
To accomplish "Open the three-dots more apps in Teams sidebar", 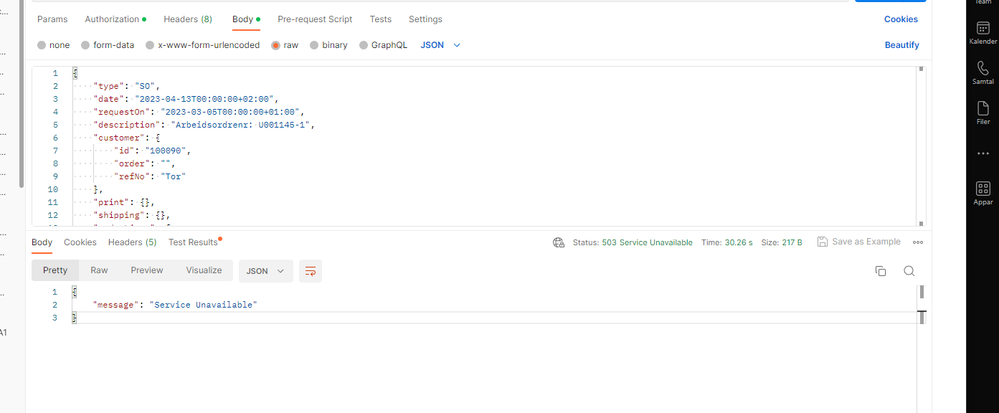I will [983, 153].
